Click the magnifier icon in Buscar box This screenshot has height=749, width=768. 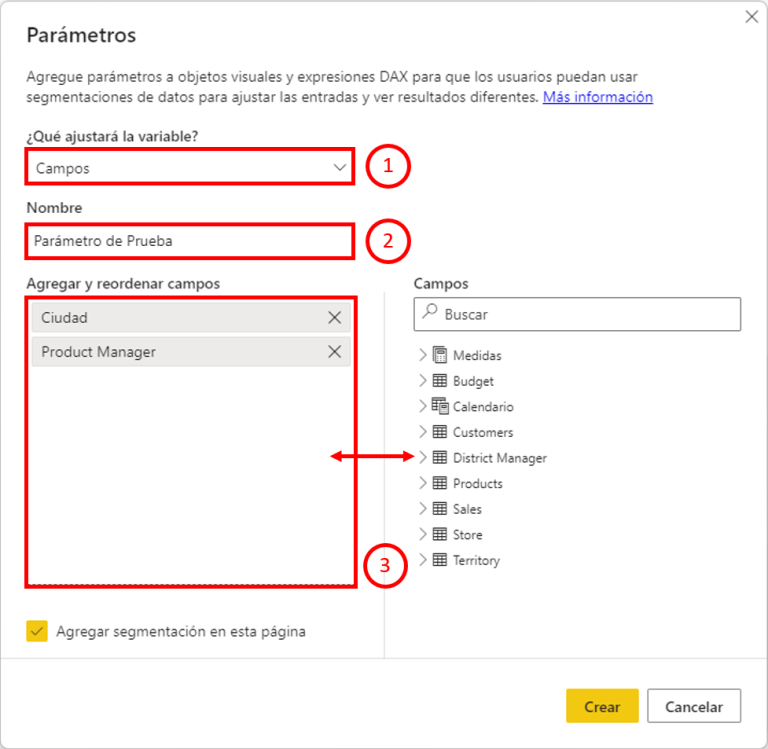click(430, 312)
